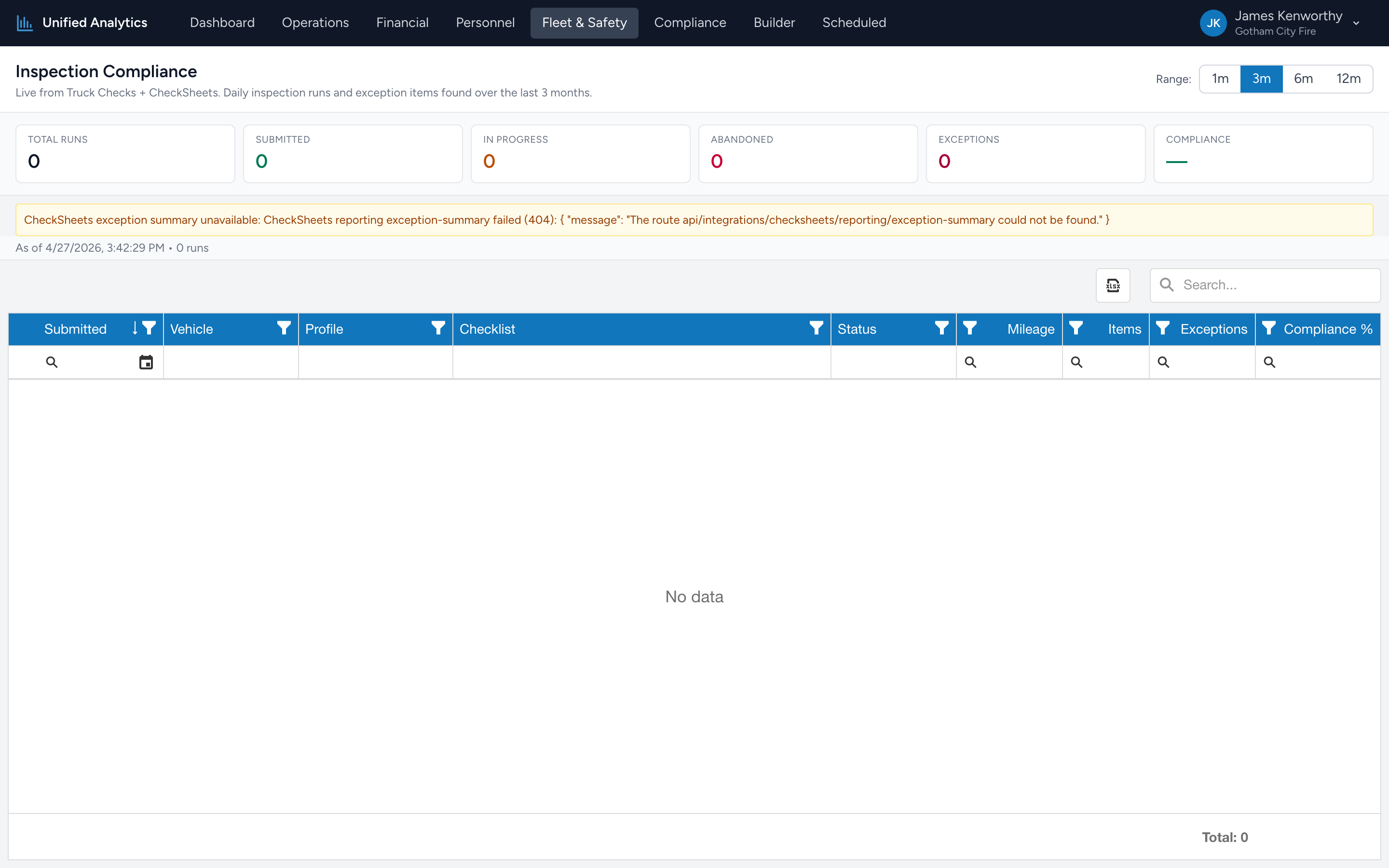Select the 6m range option
Viewport: 1389px width, 868px height.
[1304, 79]
